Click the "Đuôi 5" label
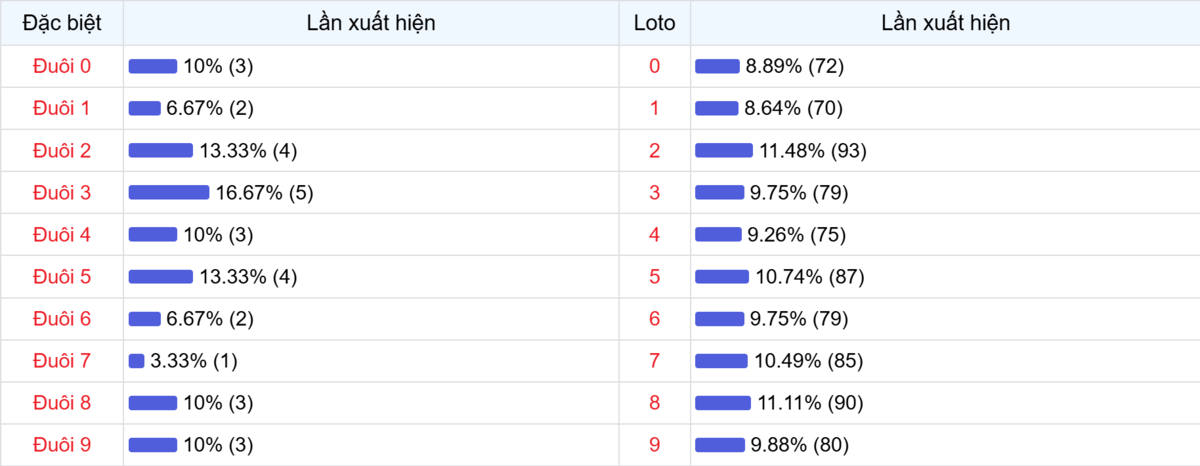The width and height of the screenshot is (1200, 466). pos(62,277)
